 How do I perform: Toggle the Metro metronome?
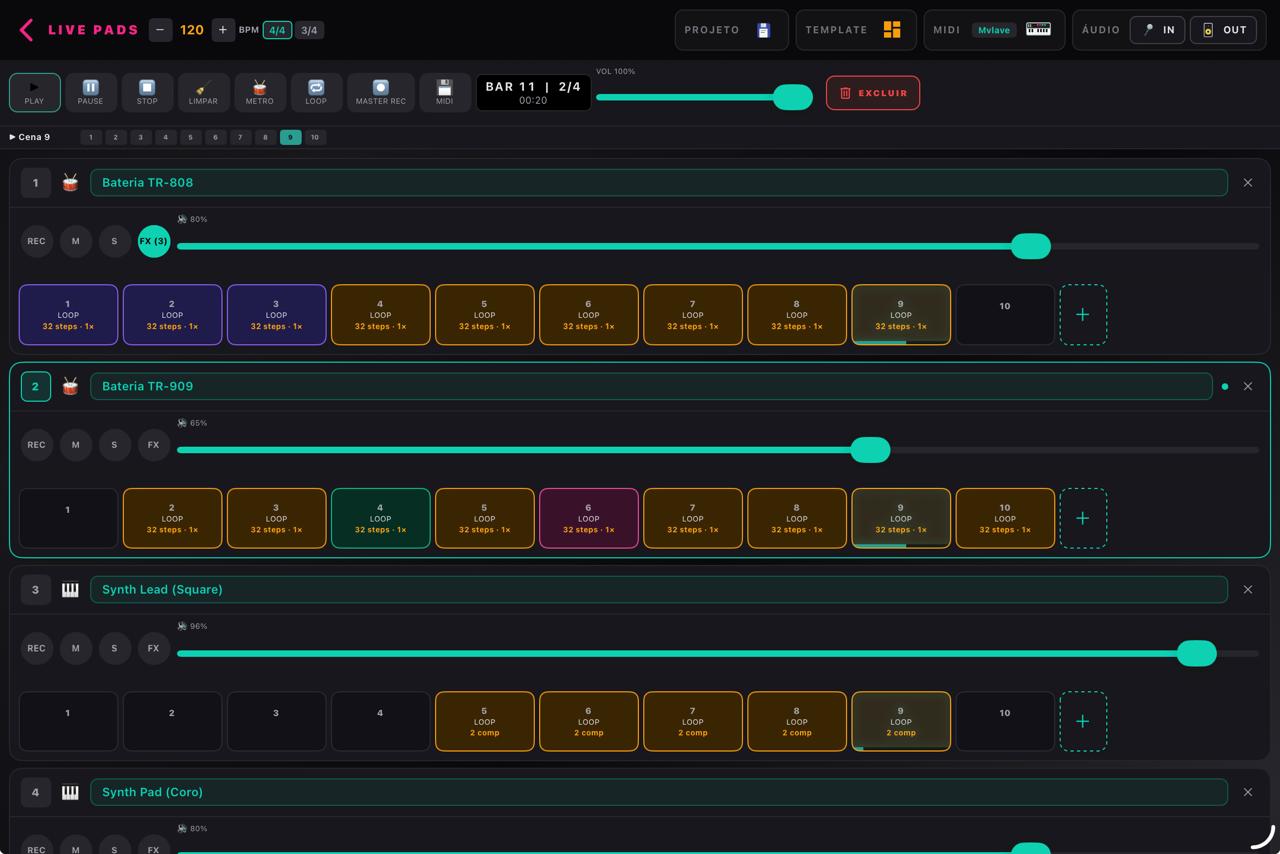click(259, 92)
